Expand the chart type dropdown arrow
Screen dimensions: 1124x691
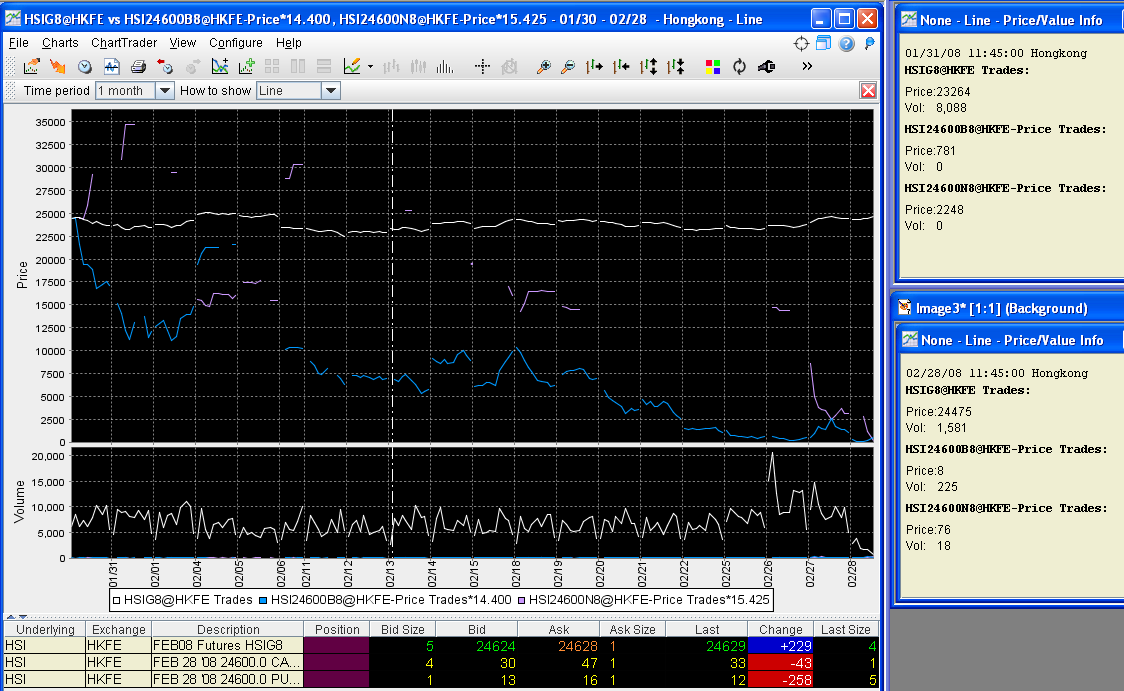[x=370, y=67]
